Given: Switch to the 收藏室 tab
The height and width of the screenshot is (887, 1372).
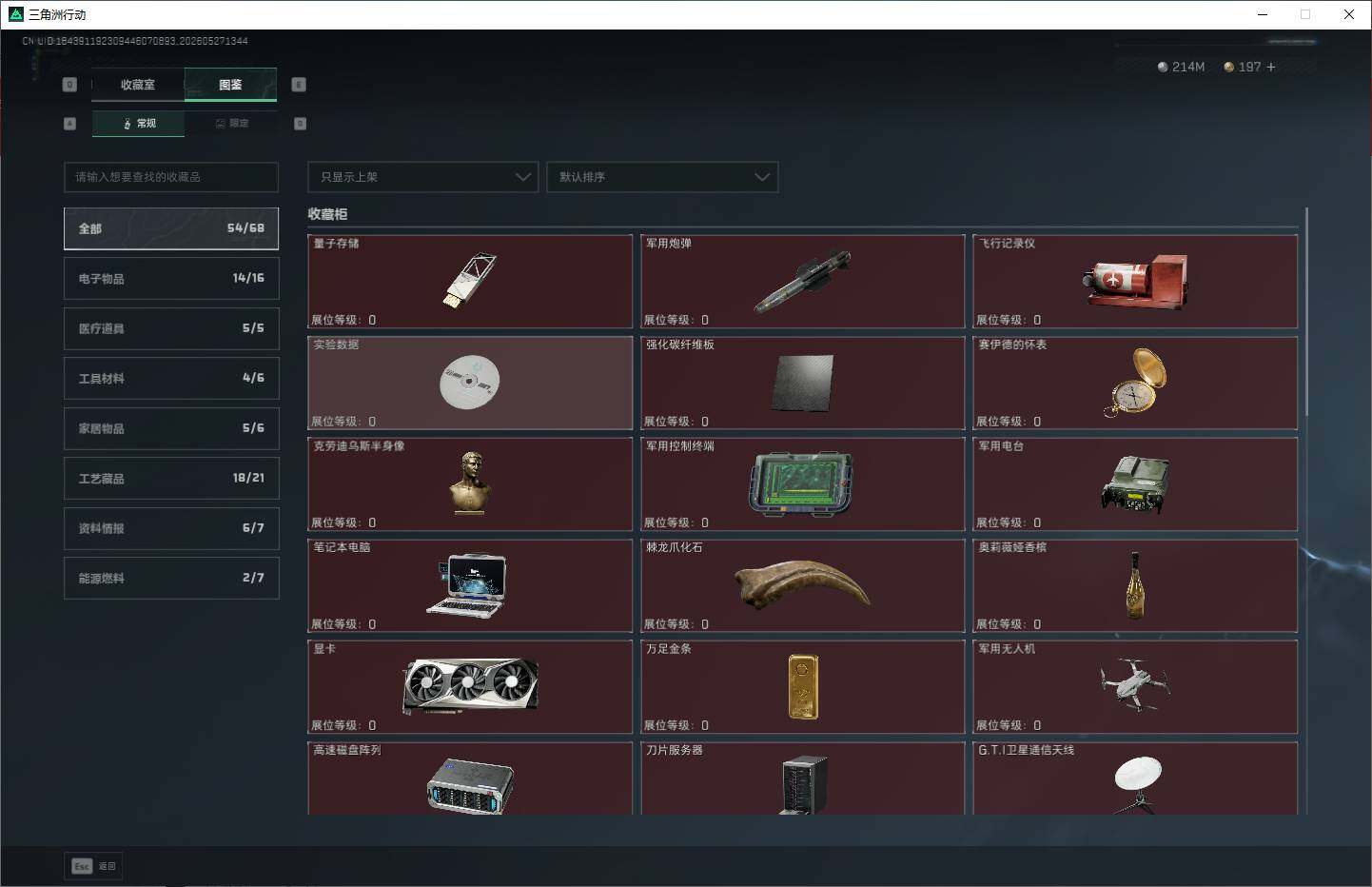Looking at the screenshot, I should click(138, 85).
